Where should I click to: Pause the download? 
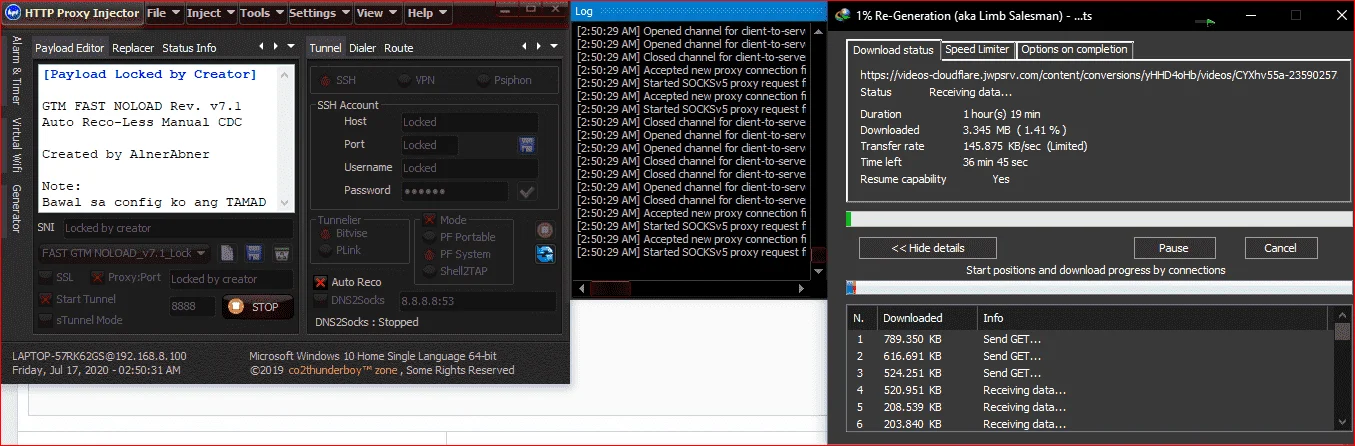point(1174,248)
